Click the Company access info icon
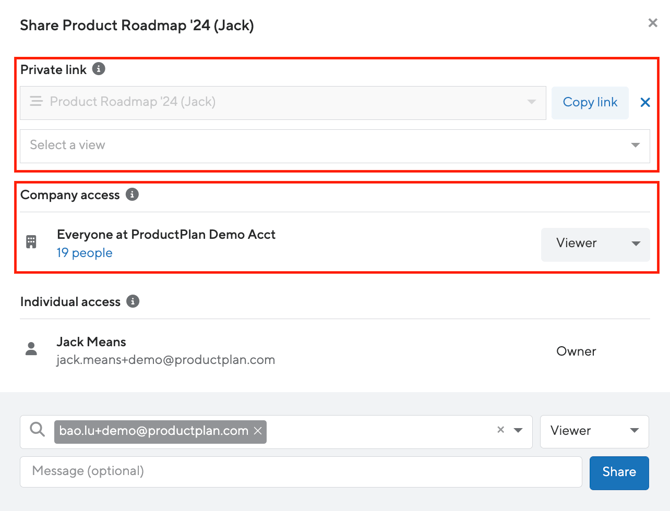 (132, 195)
